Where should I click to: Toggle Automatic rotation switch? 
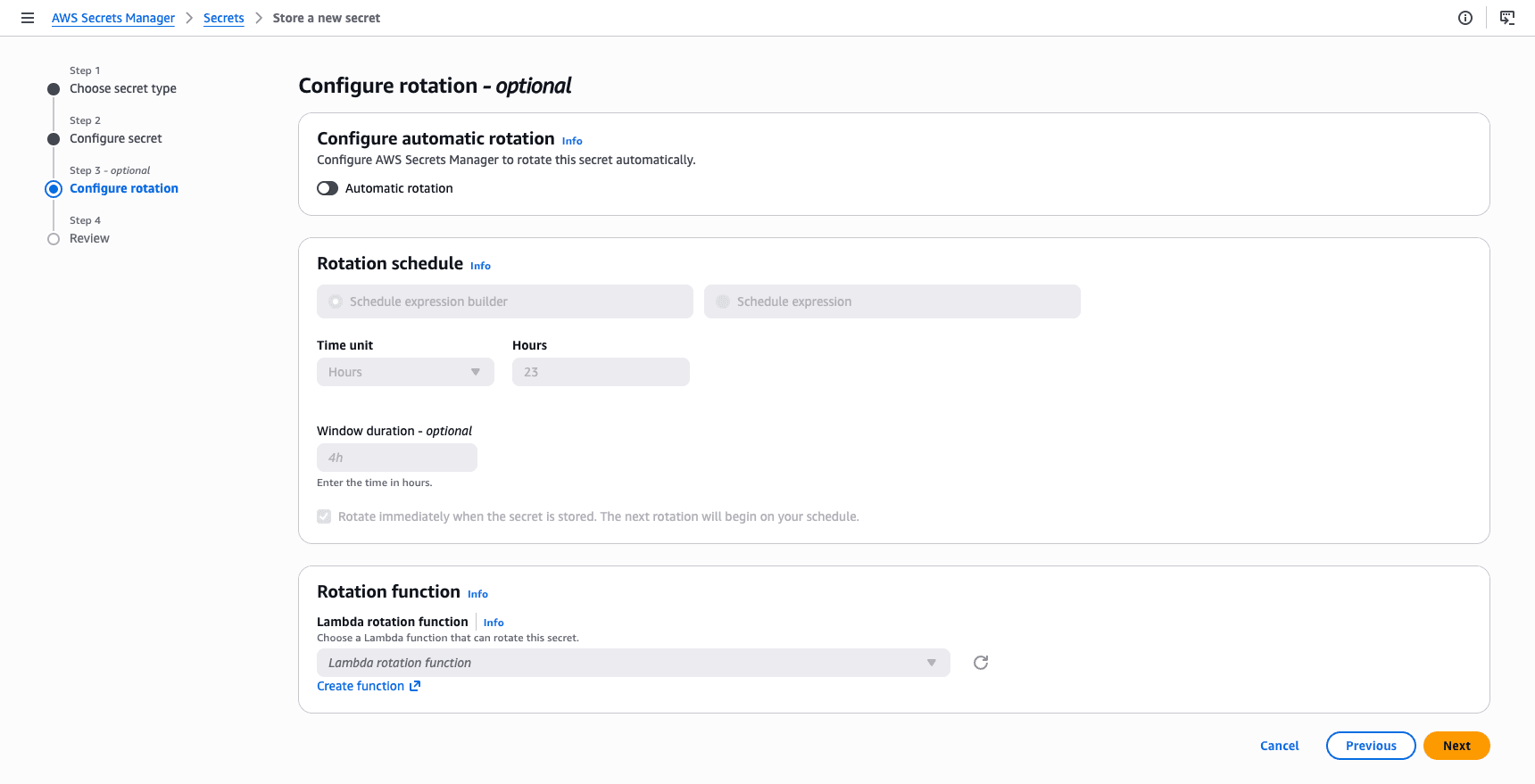pyautogui.click(x=328, y=188)
